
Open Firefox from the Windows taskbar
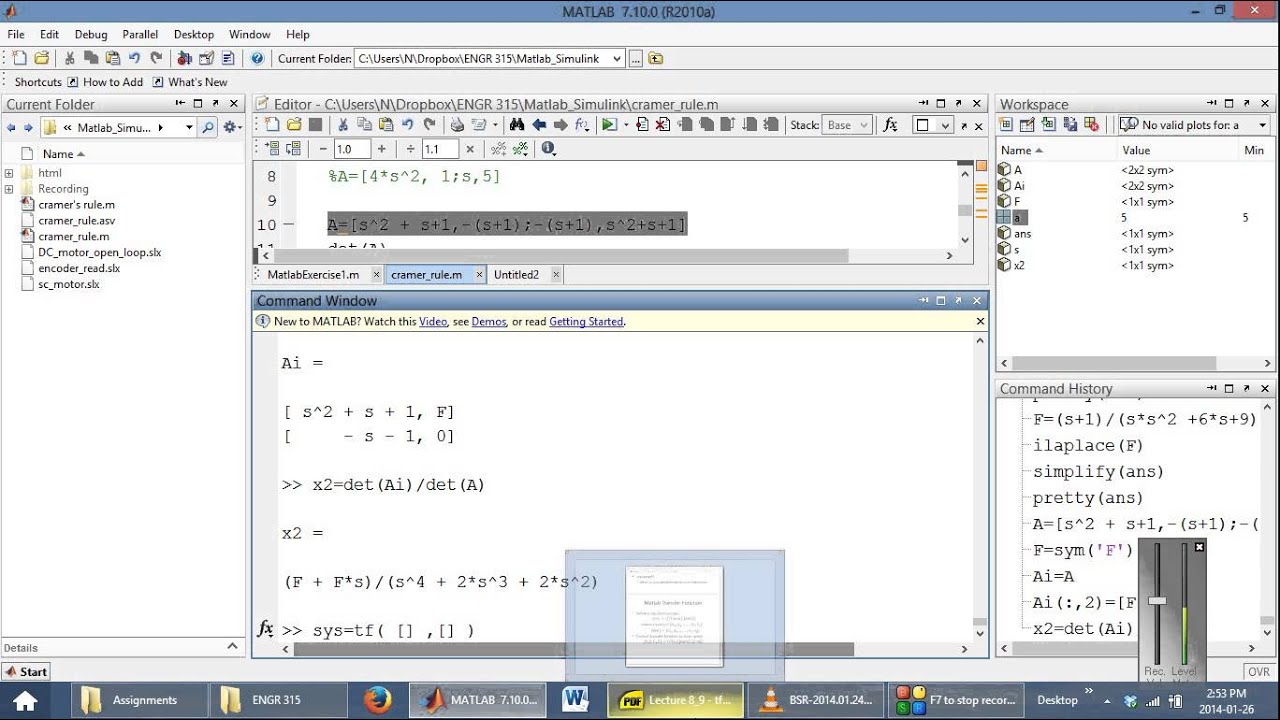(377, 700)
